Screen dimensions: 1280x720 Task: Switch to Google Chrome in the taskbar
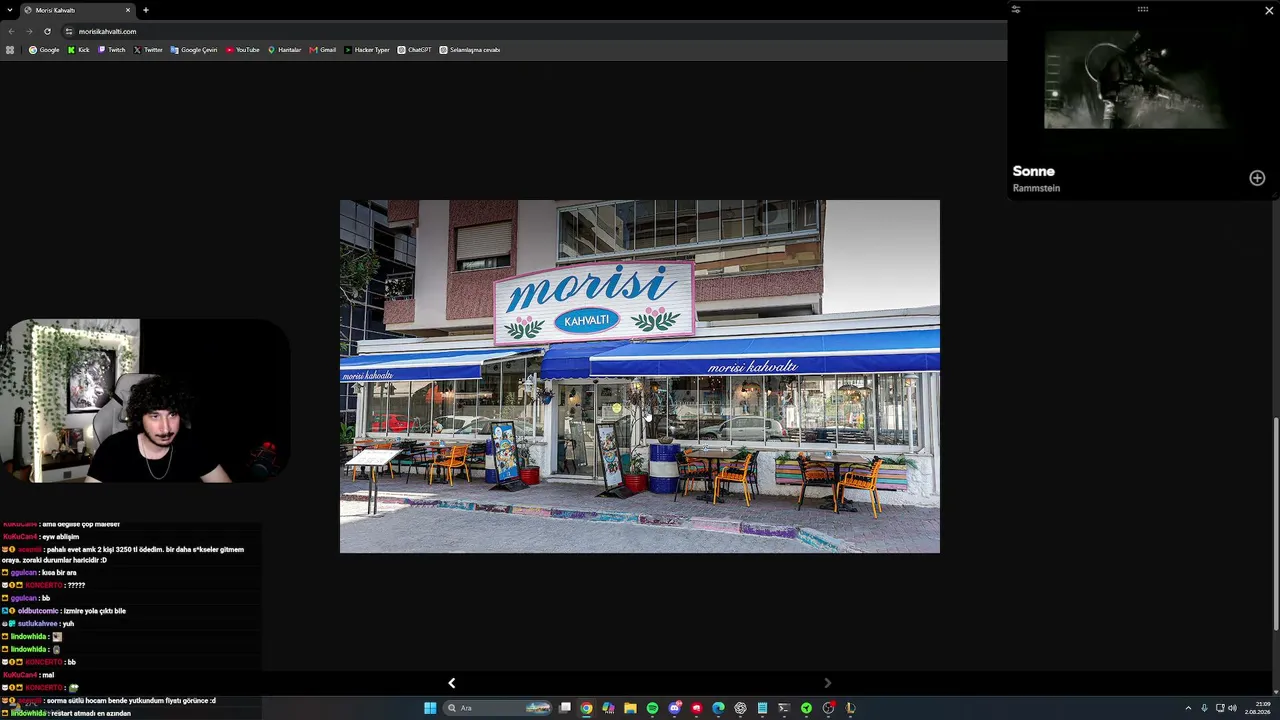[586, 708]
